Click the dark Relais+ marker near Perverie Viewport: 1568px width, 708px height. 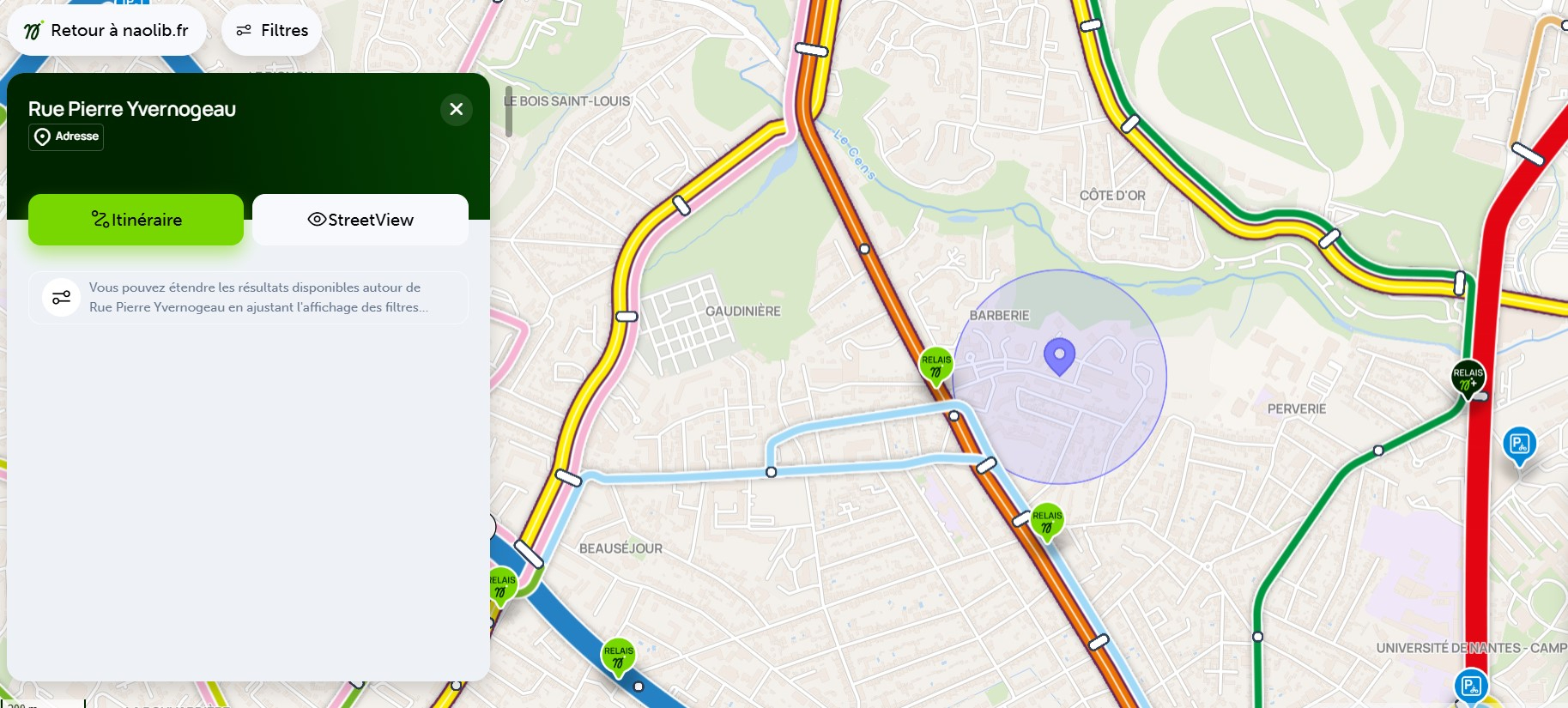(x=1468, y=378)
